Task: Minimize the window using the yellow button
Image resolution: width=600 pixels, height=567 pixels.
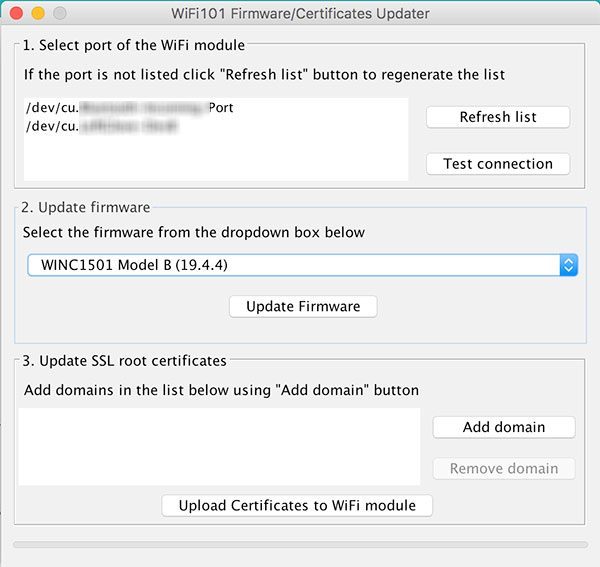Action: click(38, 13)
